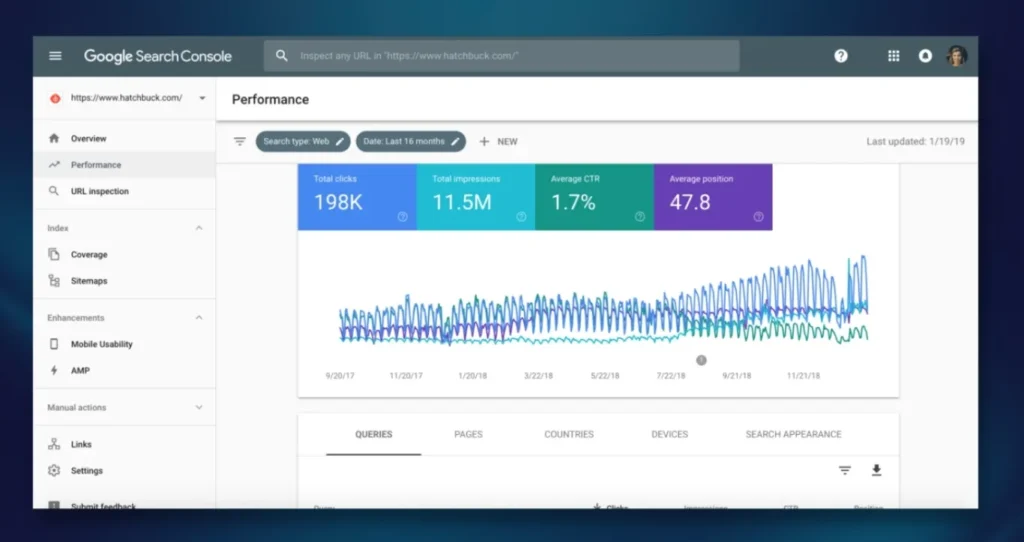Toggle the Total impressions metric card

point(475,197)
